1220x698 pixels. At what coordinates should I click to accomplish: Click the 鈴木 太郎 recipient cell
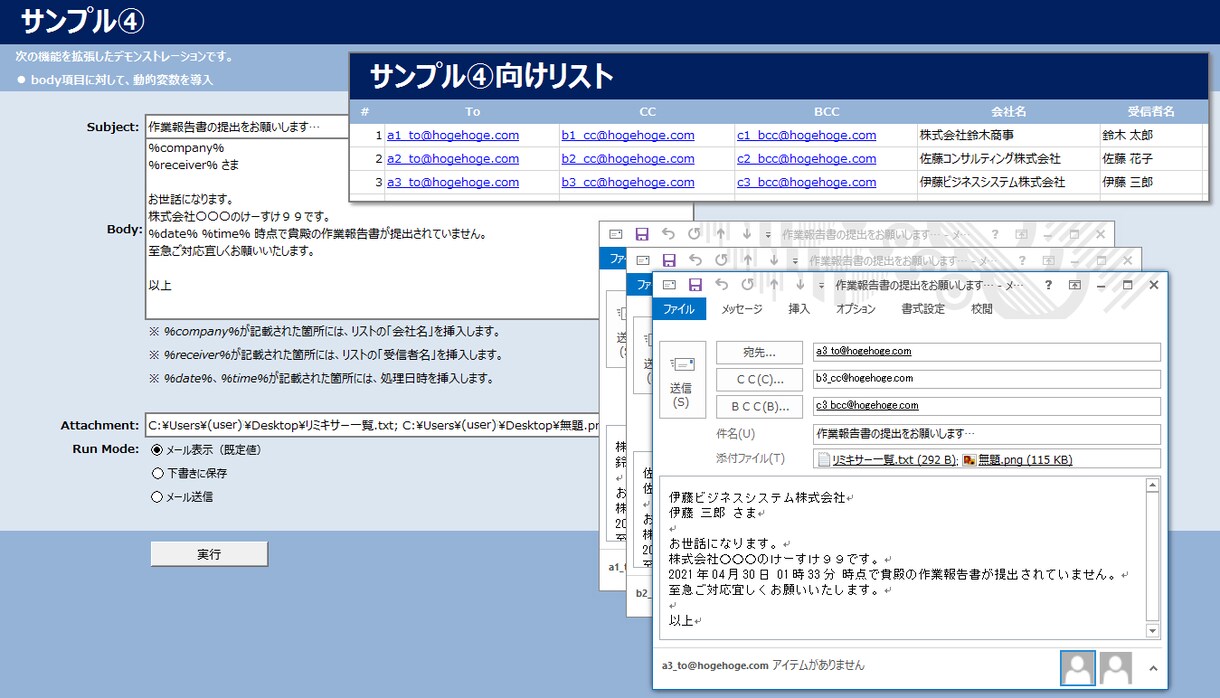point(1150,135)
